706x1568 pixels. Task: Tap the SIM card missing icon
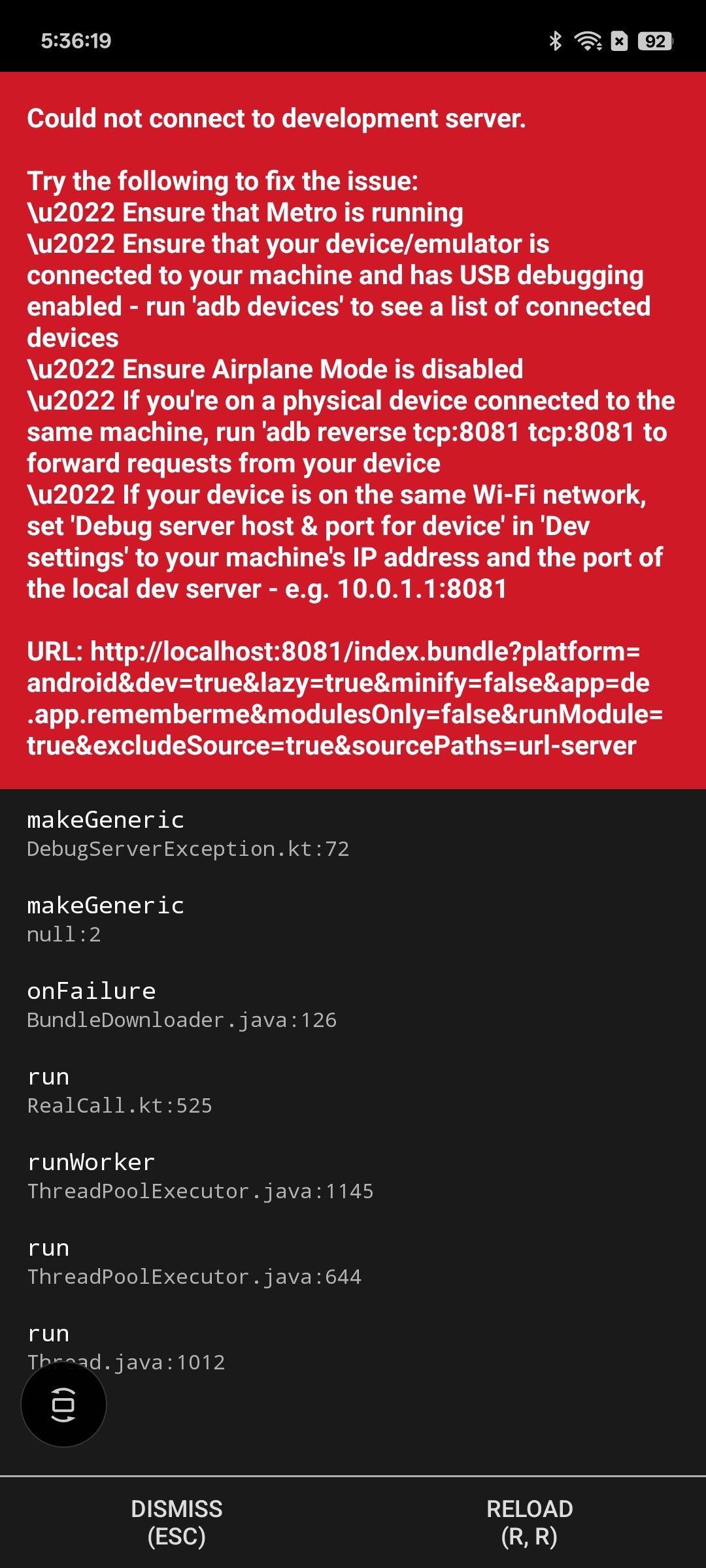coord(619,41)
